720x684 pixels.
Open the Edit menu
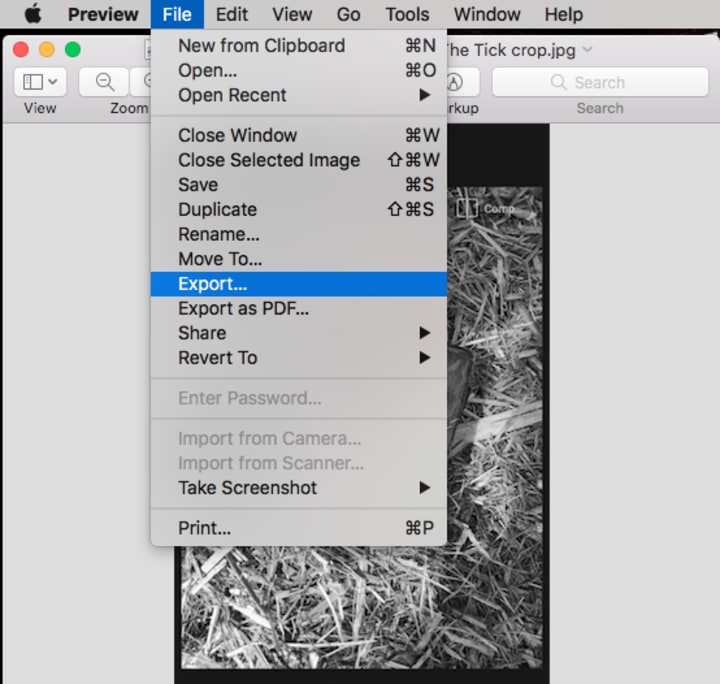tap(232, 14)
